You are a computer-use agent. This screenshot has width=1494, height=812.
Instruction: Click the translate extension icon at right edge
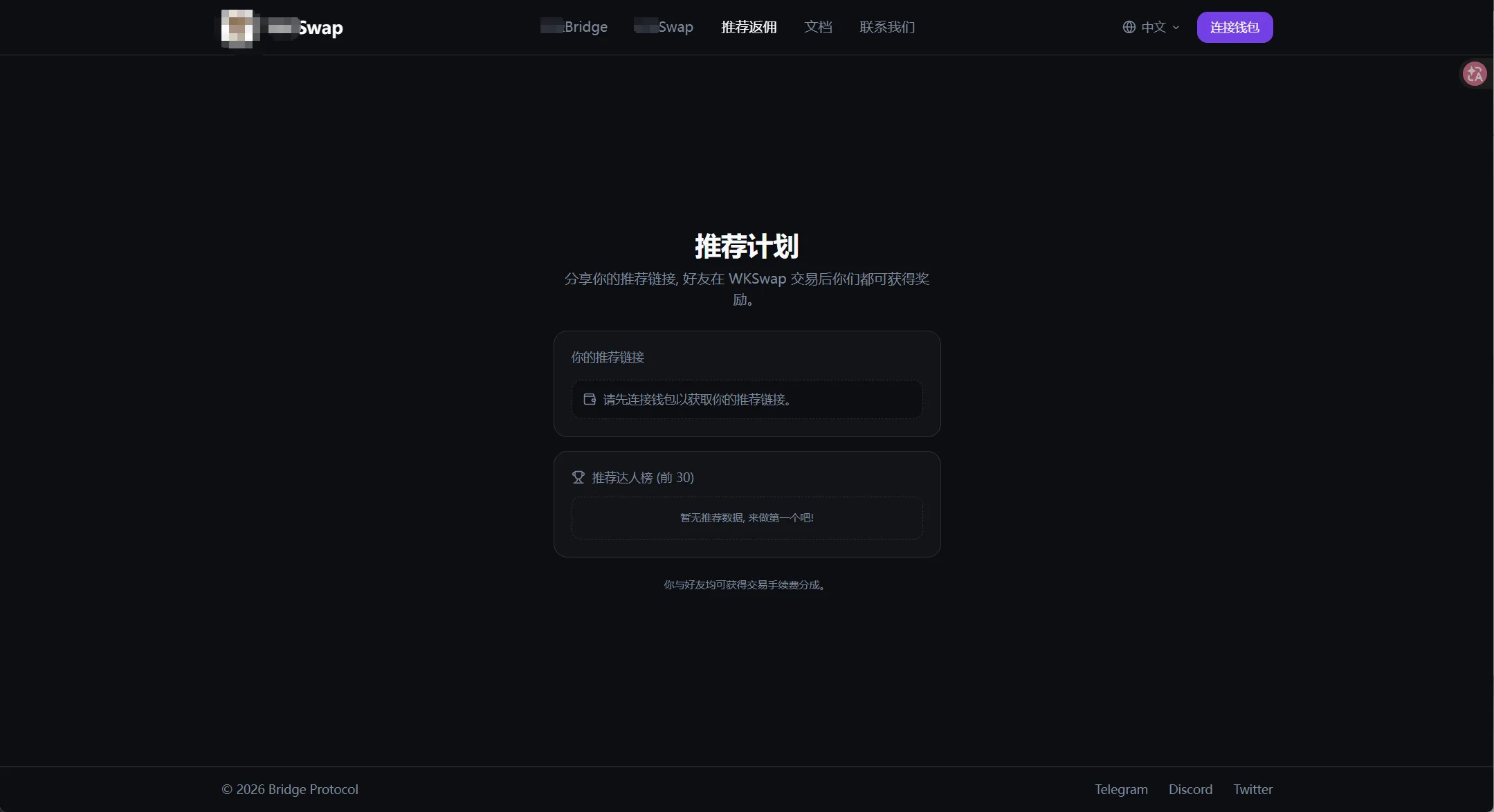coord(1475,73)
